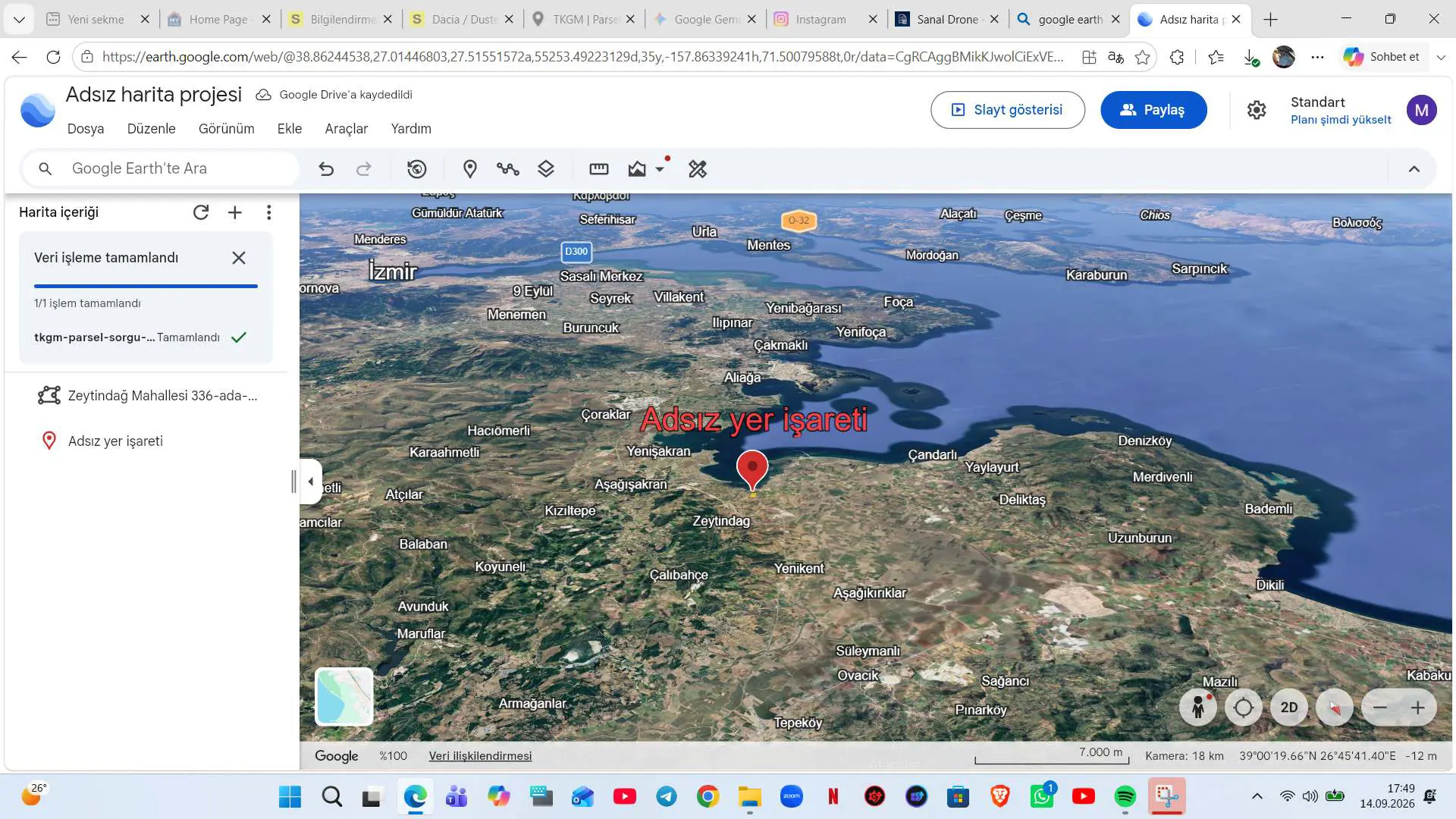Screen dimensions: 1456x819
Task: Click the redo arrow in Earth toolbar
Action: pyautogui.click(x=364, y=169)
